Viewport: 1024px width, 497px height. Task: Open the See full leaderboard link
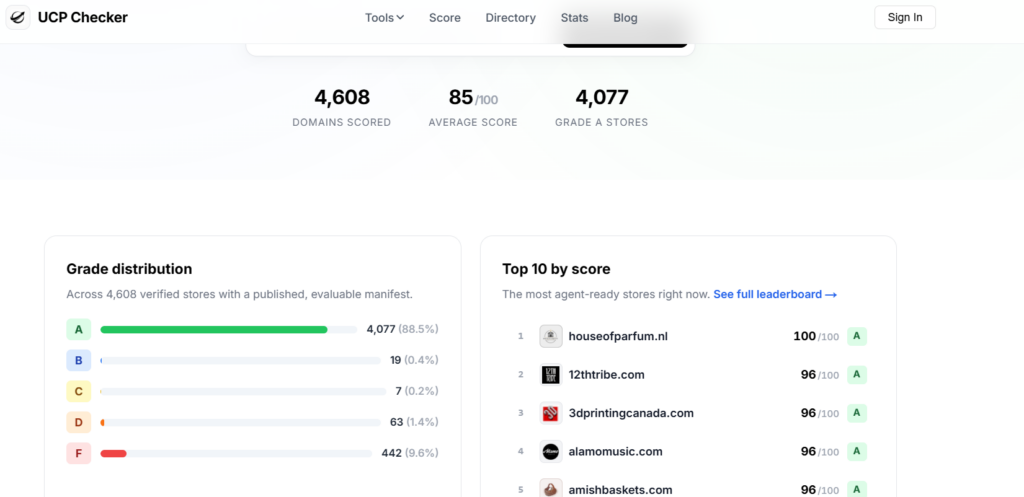pos(775,295)
